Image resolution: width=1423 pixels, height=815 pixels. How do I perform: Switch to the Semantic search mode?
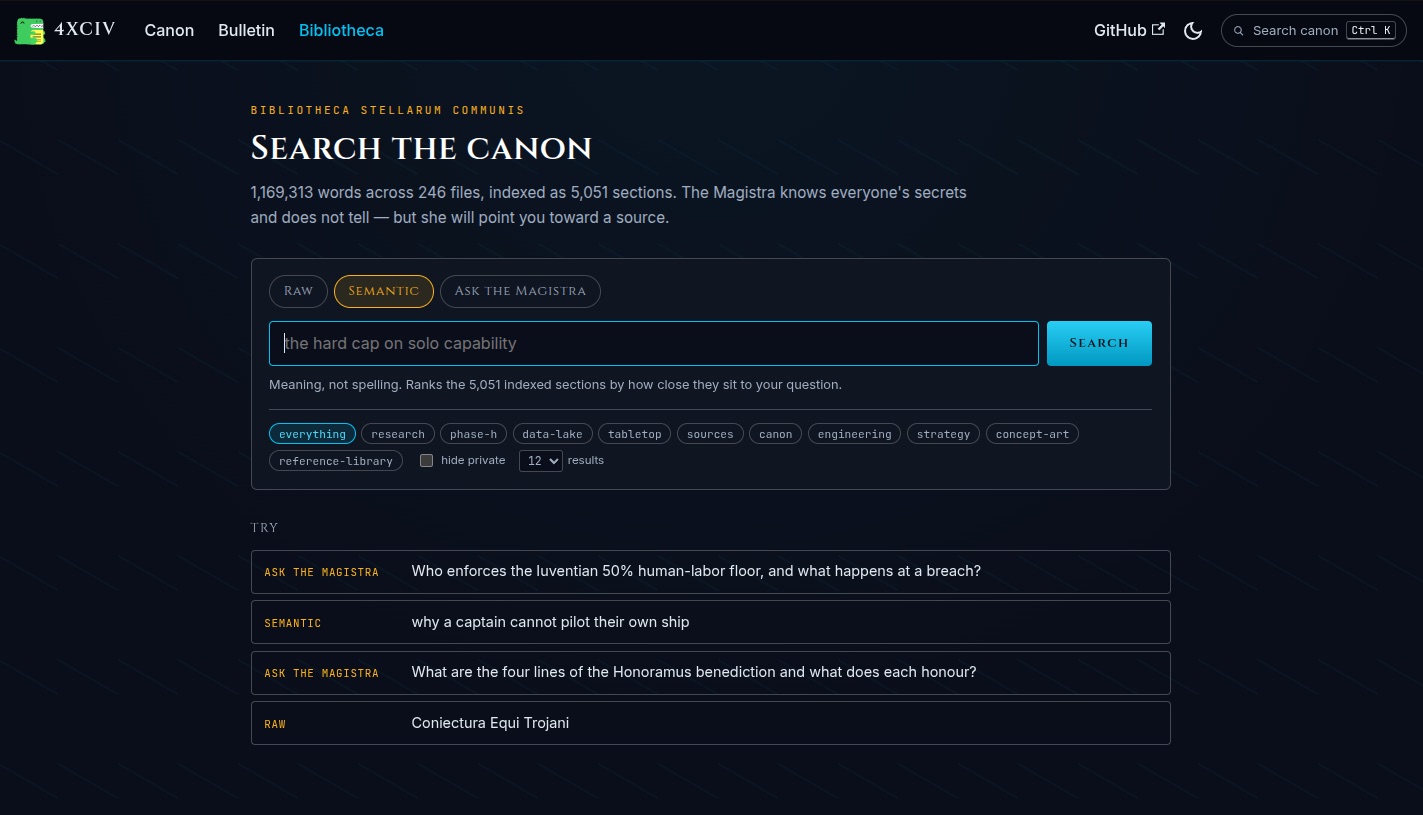(x=384, y=291)
